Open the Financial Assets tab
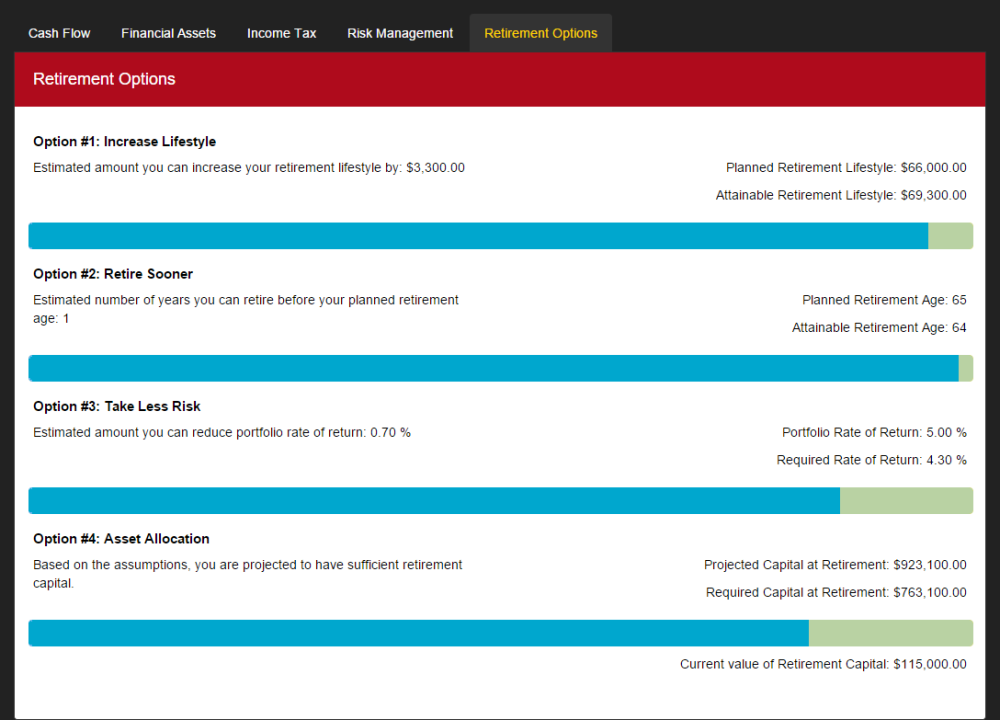The width and height of the screenshot is (1000, 720). click(x=168, y=33)
